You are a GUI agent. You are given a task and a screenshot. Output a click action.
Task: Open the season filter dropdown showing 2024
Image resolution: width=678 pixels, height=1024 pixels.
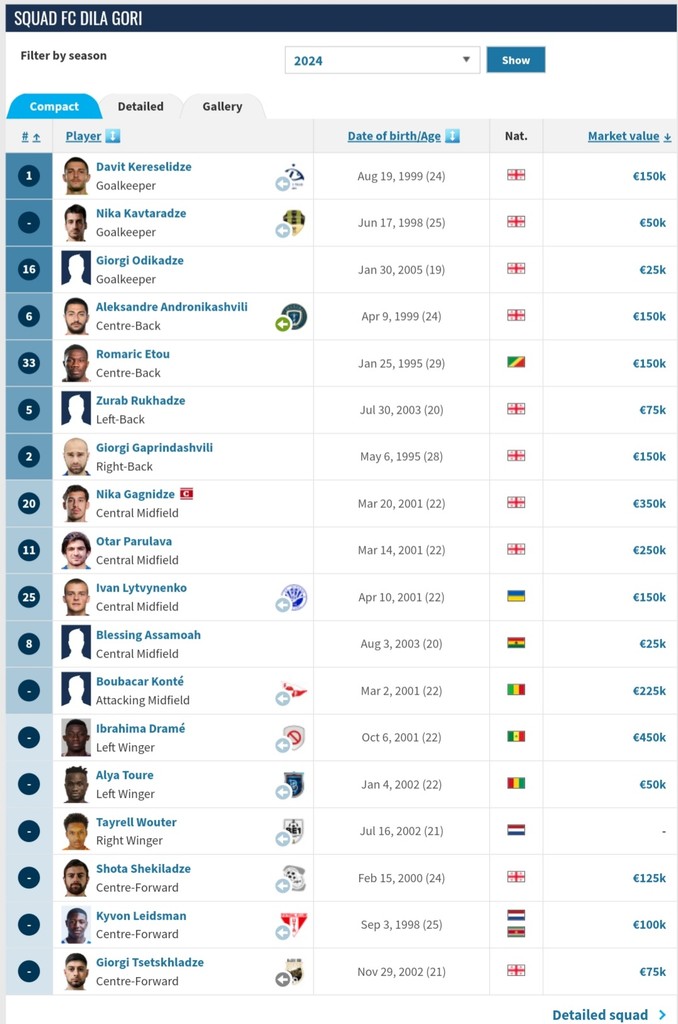click(382, 60)
